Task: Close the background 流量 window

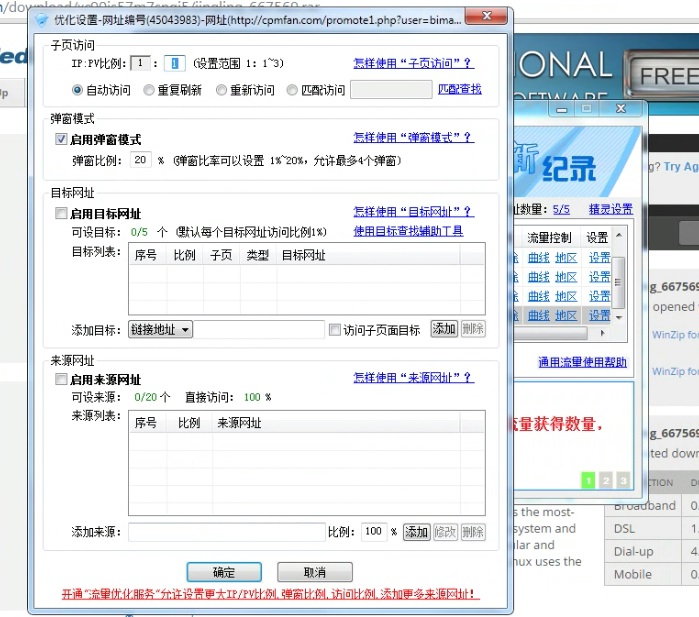Action: pos(621,108)
